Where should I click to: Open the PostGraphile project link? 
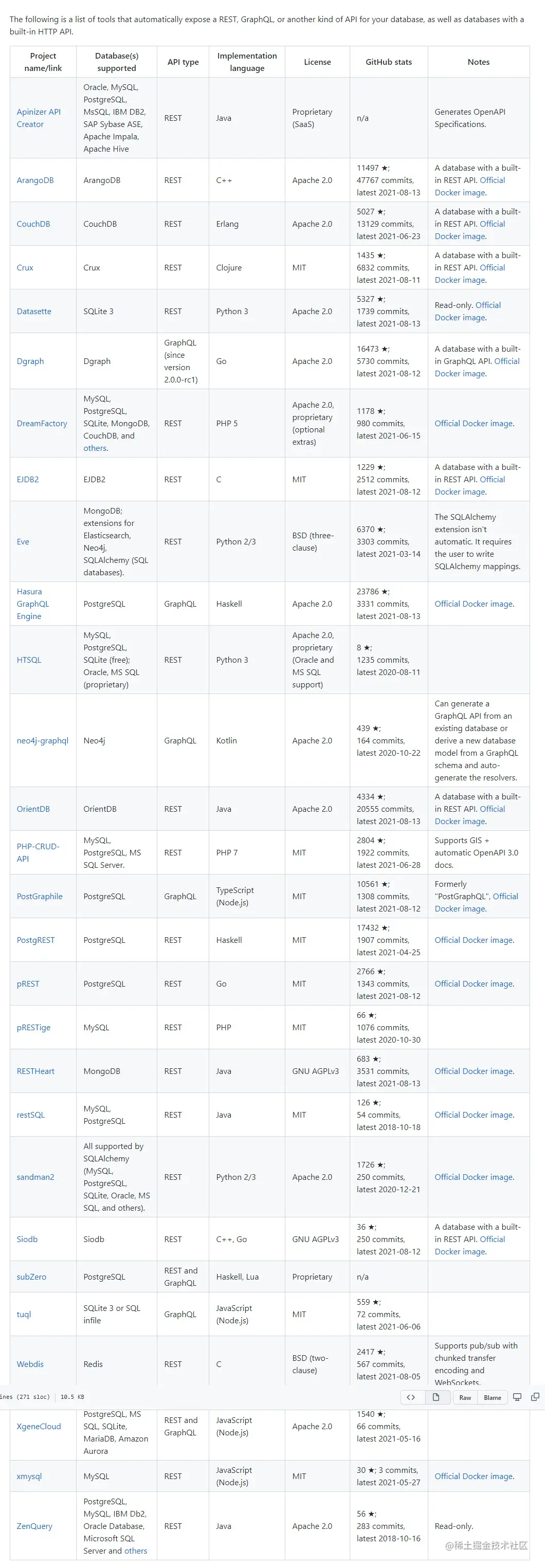tap(40, 896)
